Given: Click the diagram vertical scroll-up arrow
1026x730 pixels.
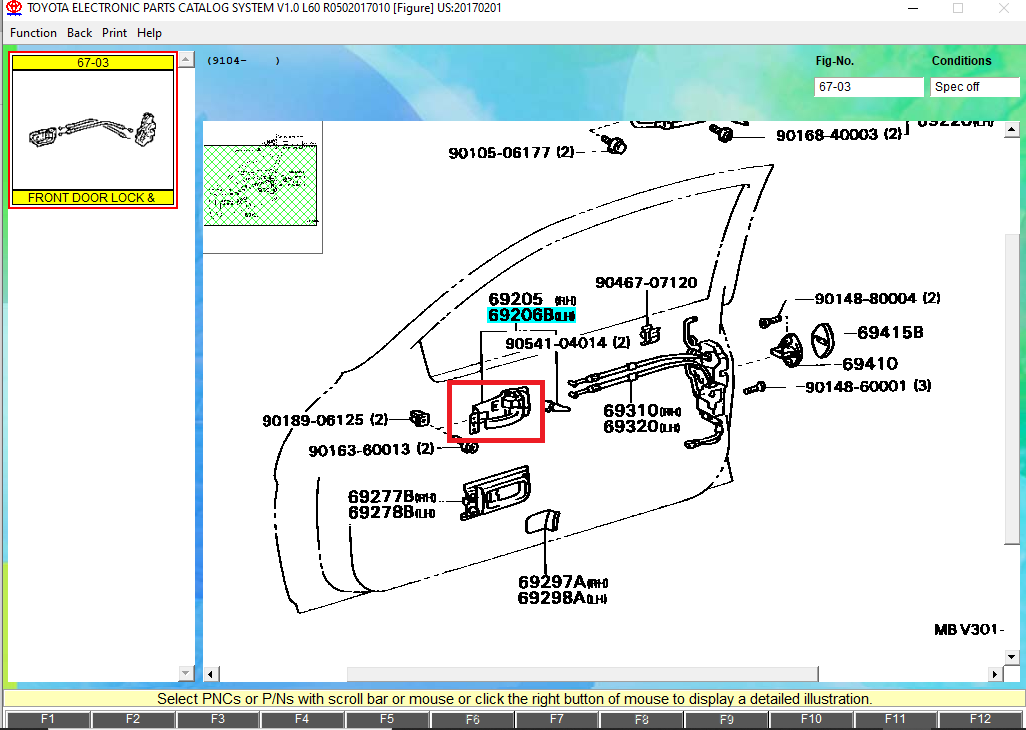Looking at the screenshot, I should 1012,130.
